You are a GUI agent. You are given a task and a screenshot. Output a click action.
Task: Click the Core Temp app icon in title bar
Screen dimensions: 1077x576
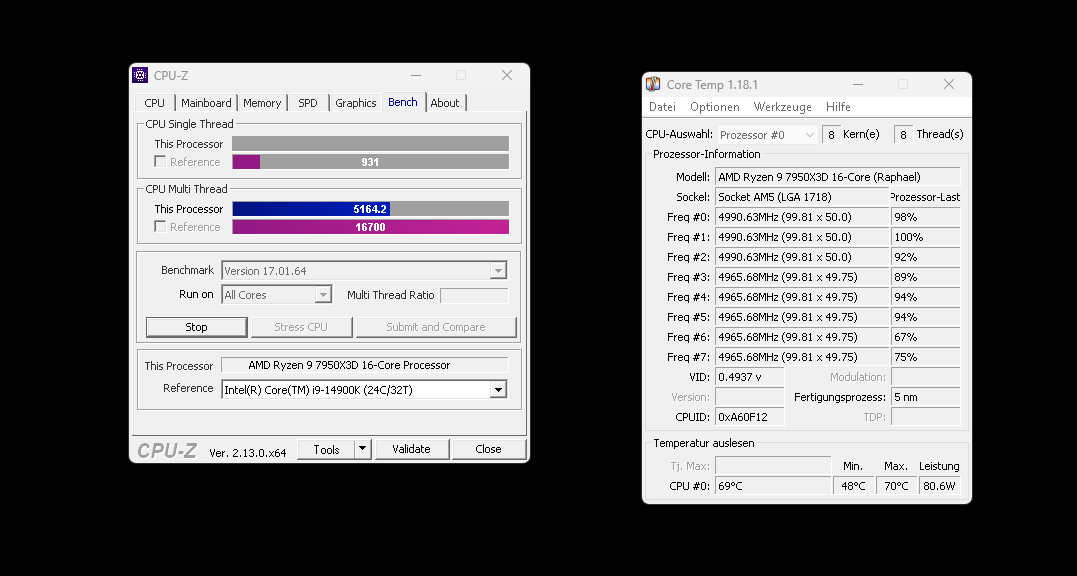(x=653, y=84)
